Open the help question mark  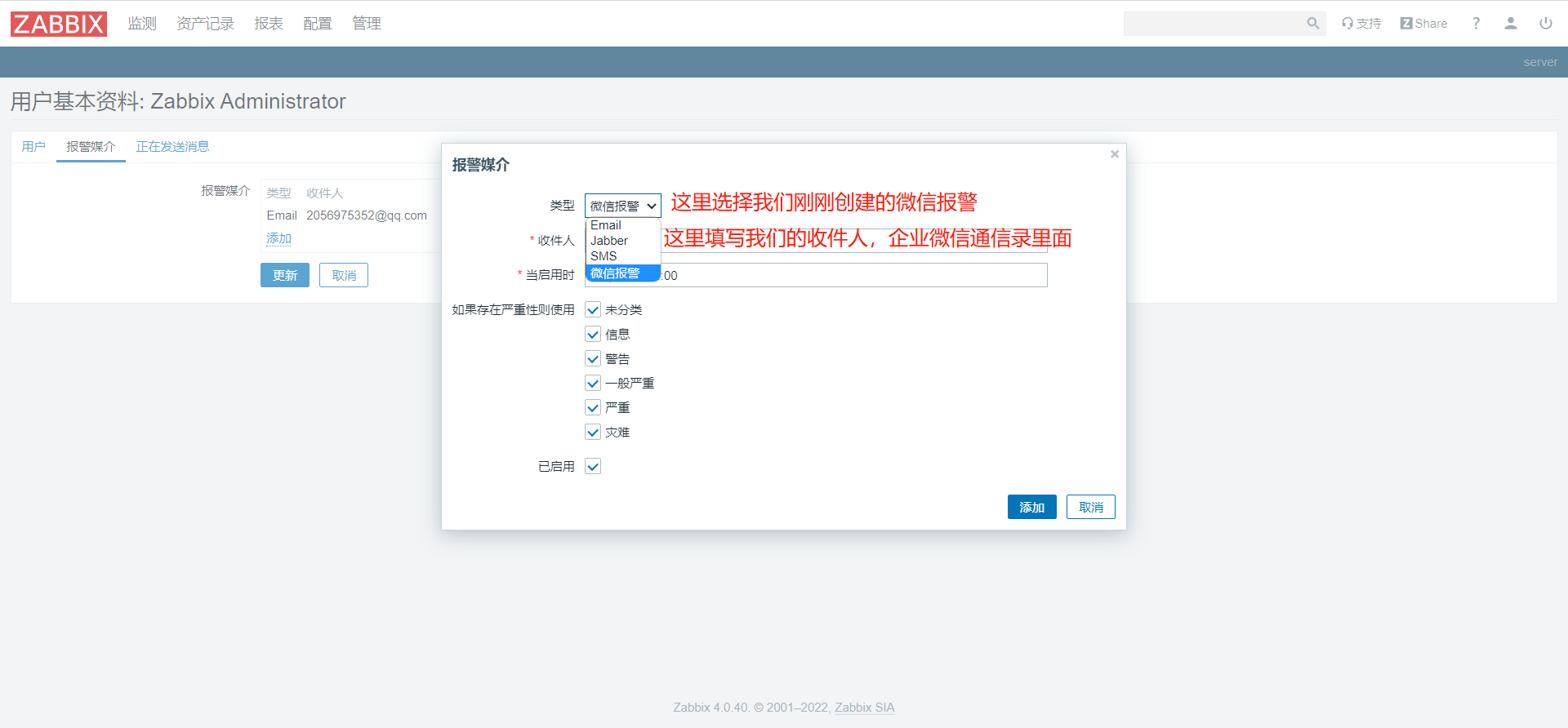[1476, 24]
